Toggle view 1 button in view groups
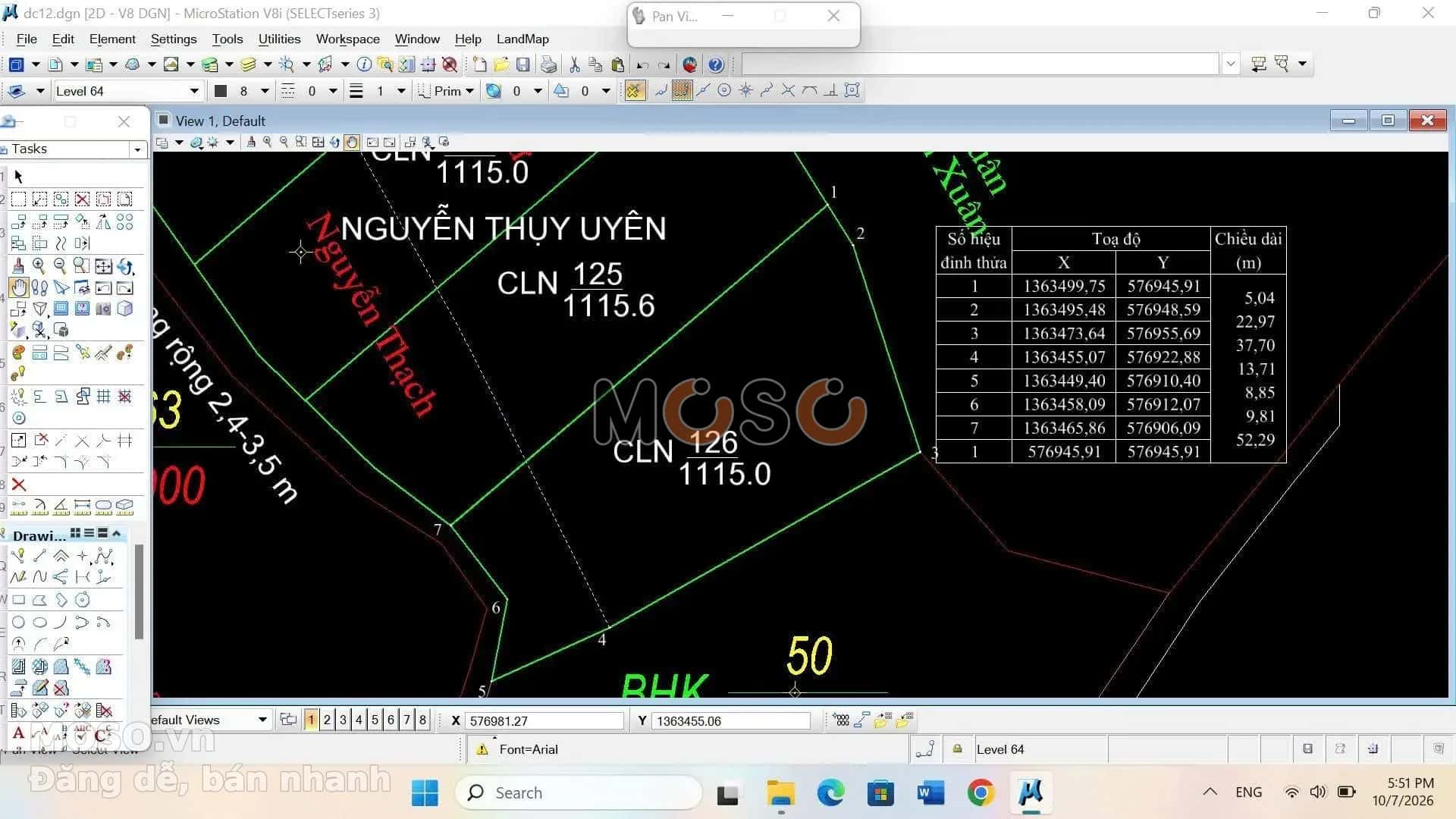Viewport: 1456px width, 819px height. (x=311, y=720)
